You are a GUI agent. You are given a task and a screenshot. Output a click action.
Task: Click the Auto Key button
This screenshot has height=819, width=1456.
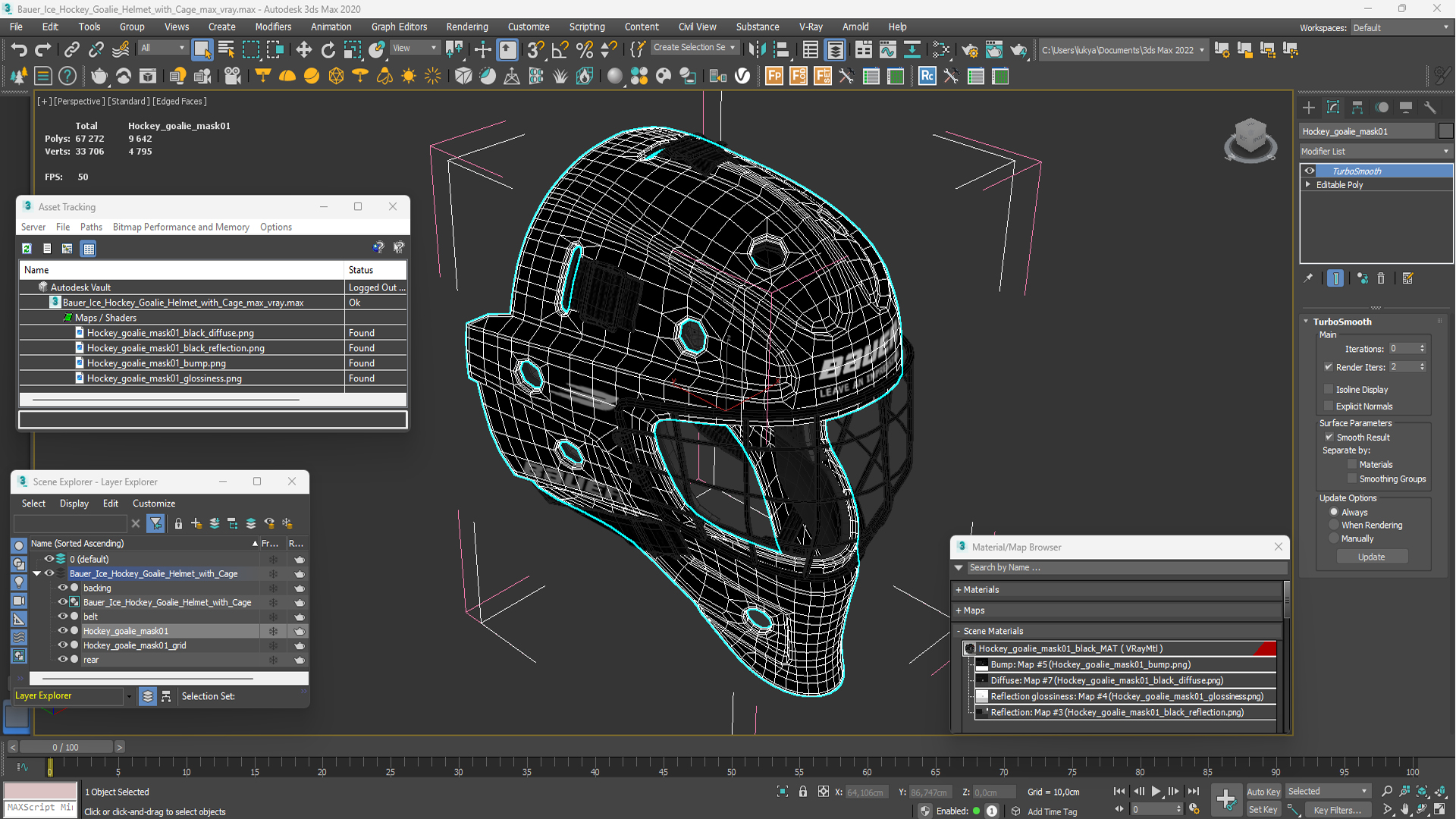[1263, 791]
